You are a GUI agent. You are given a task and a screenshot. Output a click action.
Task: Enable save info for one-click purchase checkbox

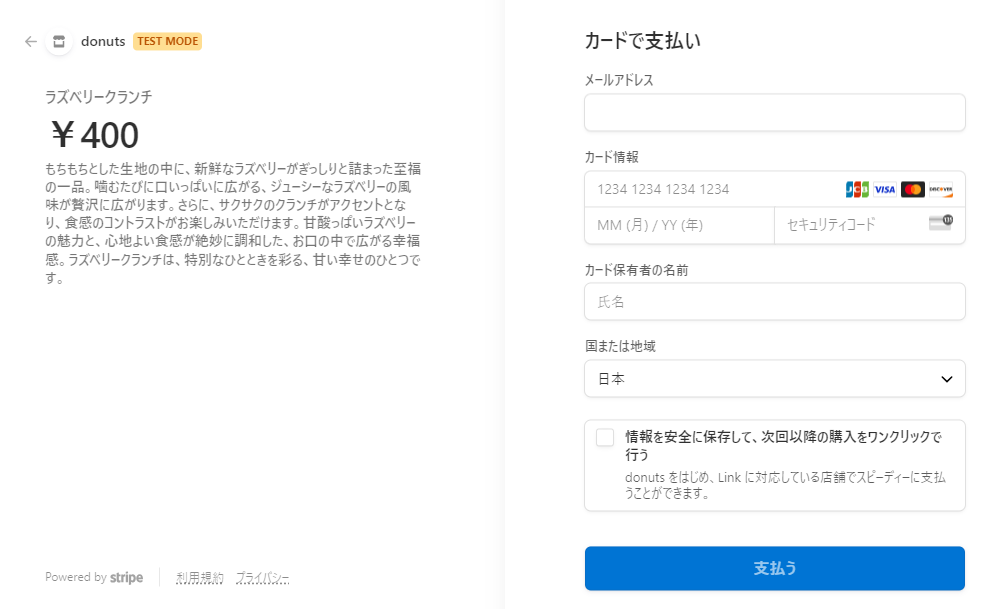[605, 437]
